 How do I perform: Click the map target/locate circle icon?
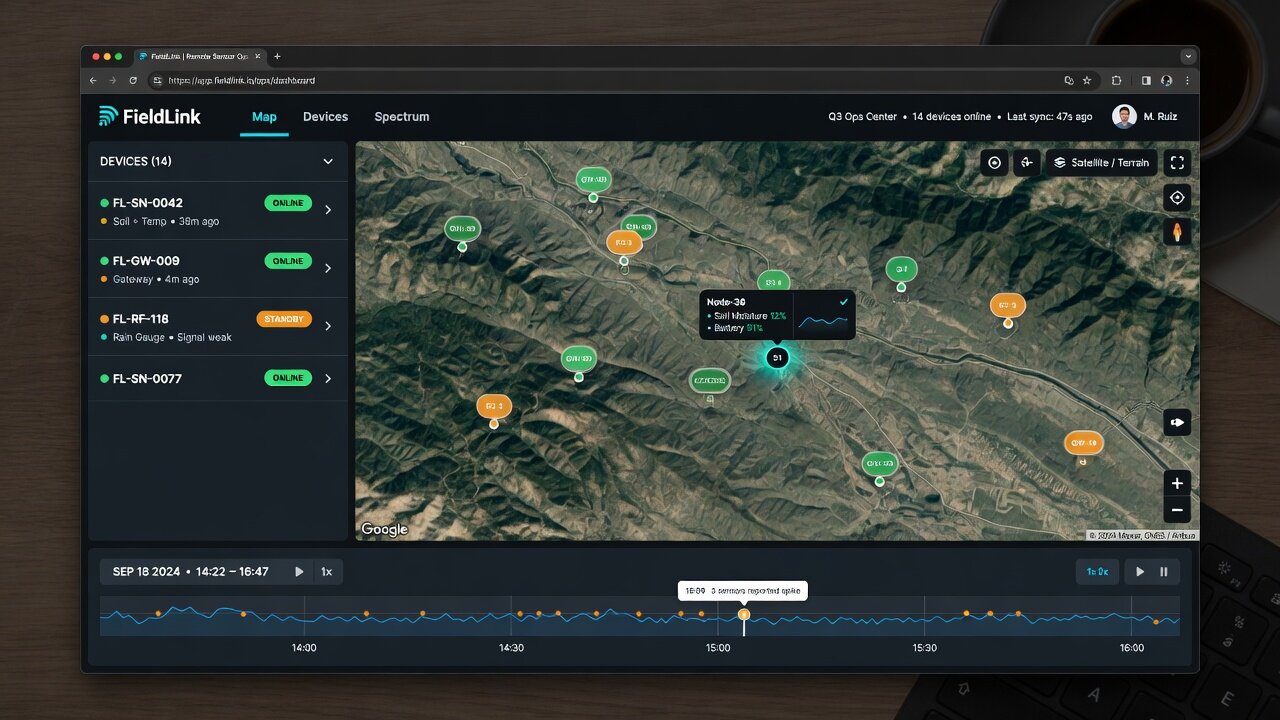994,163
